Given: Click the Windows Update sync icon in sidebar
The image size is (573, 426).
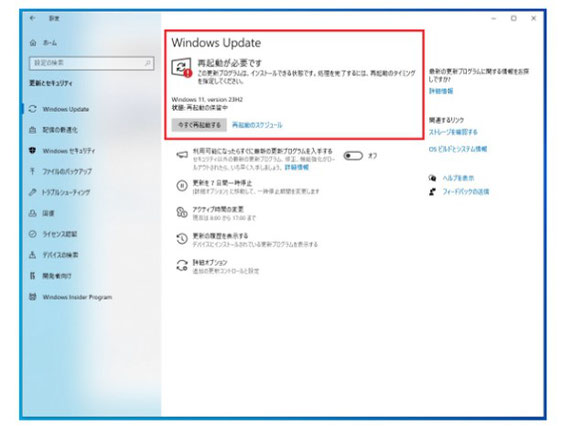Looking at the screenshot, I should [33, 109].
